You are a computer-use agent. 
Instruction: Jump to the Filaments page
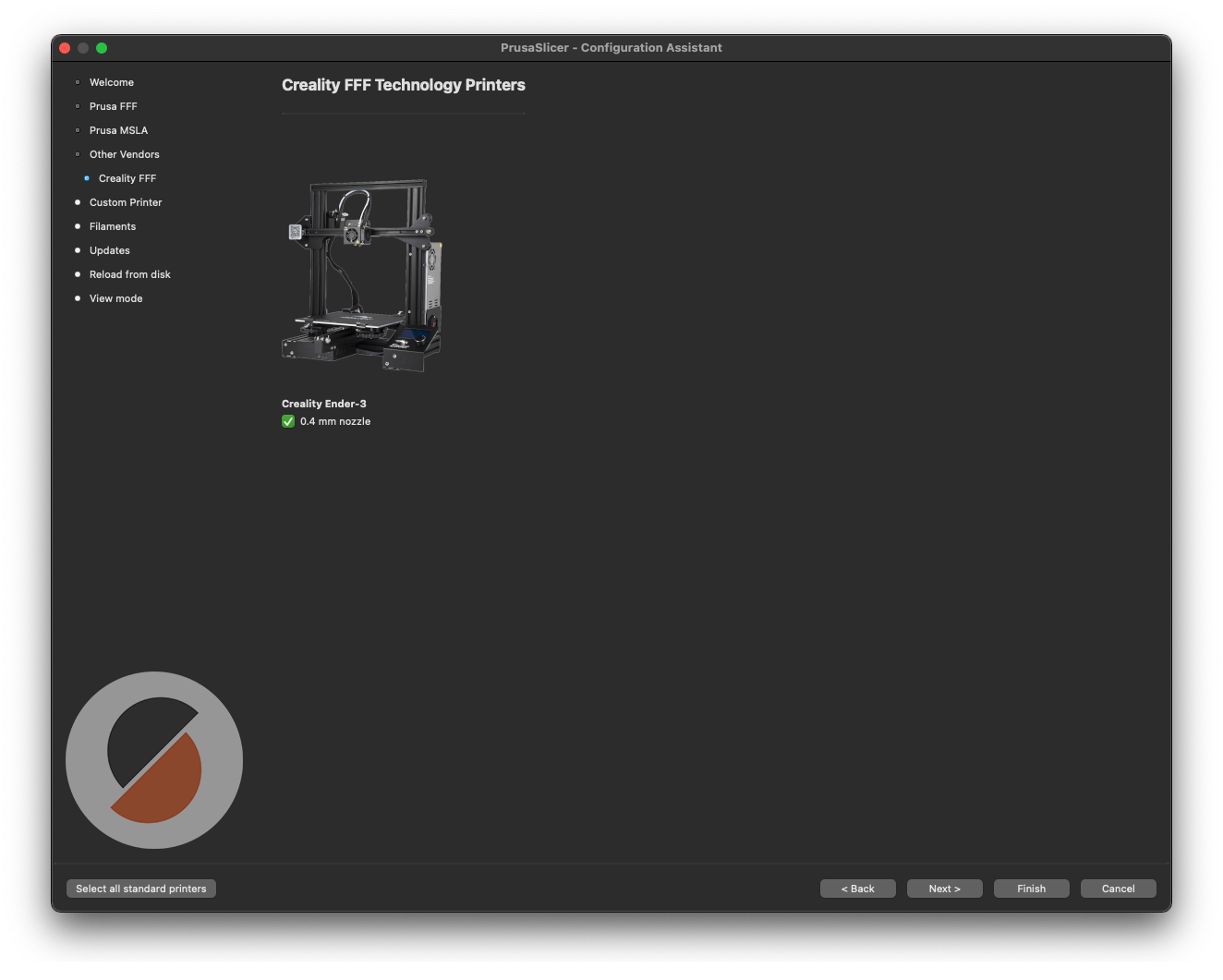point(113,226)
